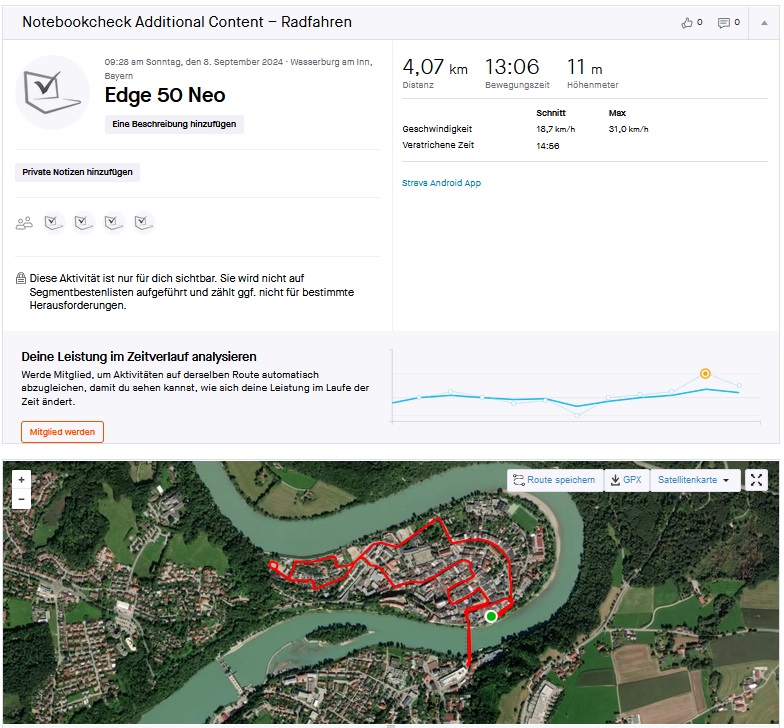Expand the map to fullscreen
The width and height of the screenshot is (784, 728).
[757, 480]
